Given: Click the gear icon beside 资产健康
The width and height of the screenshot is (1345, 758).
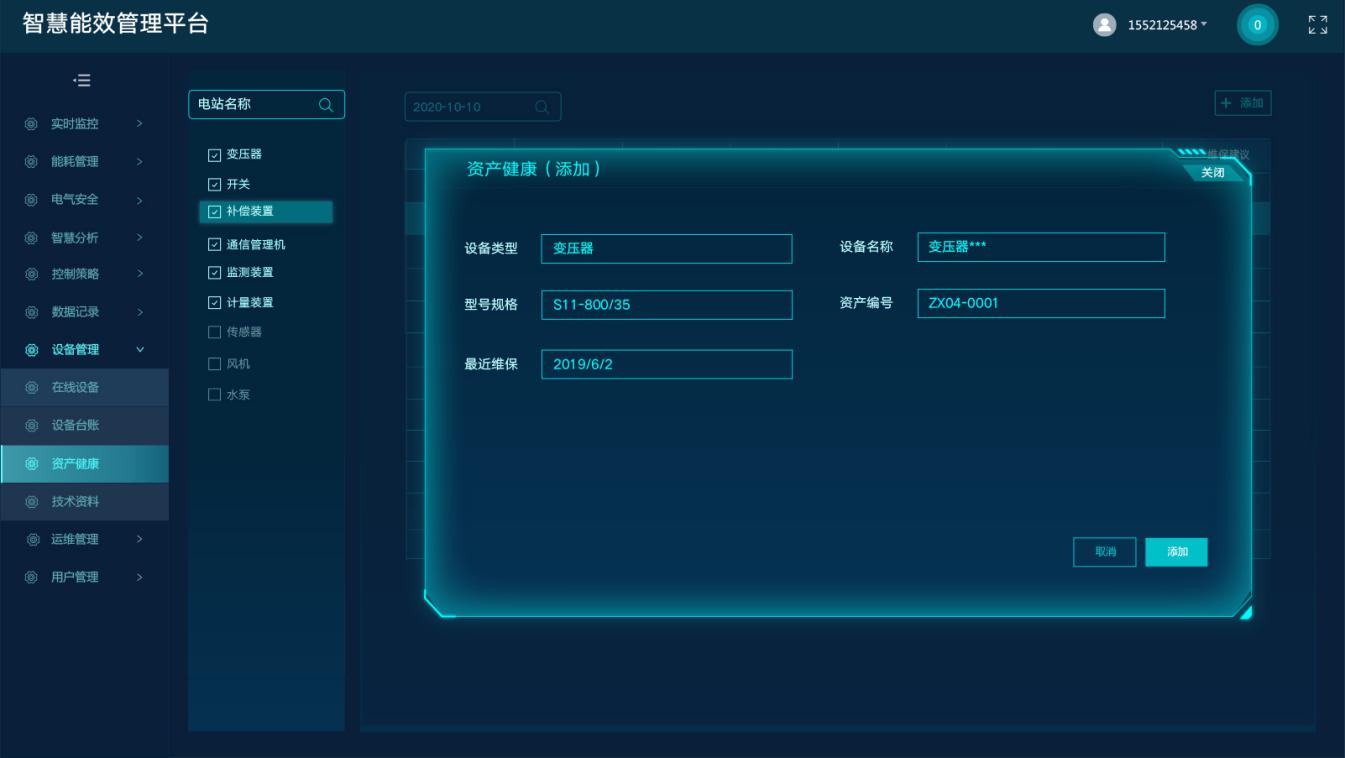Looking at the screenshot, I should (31, 464).
